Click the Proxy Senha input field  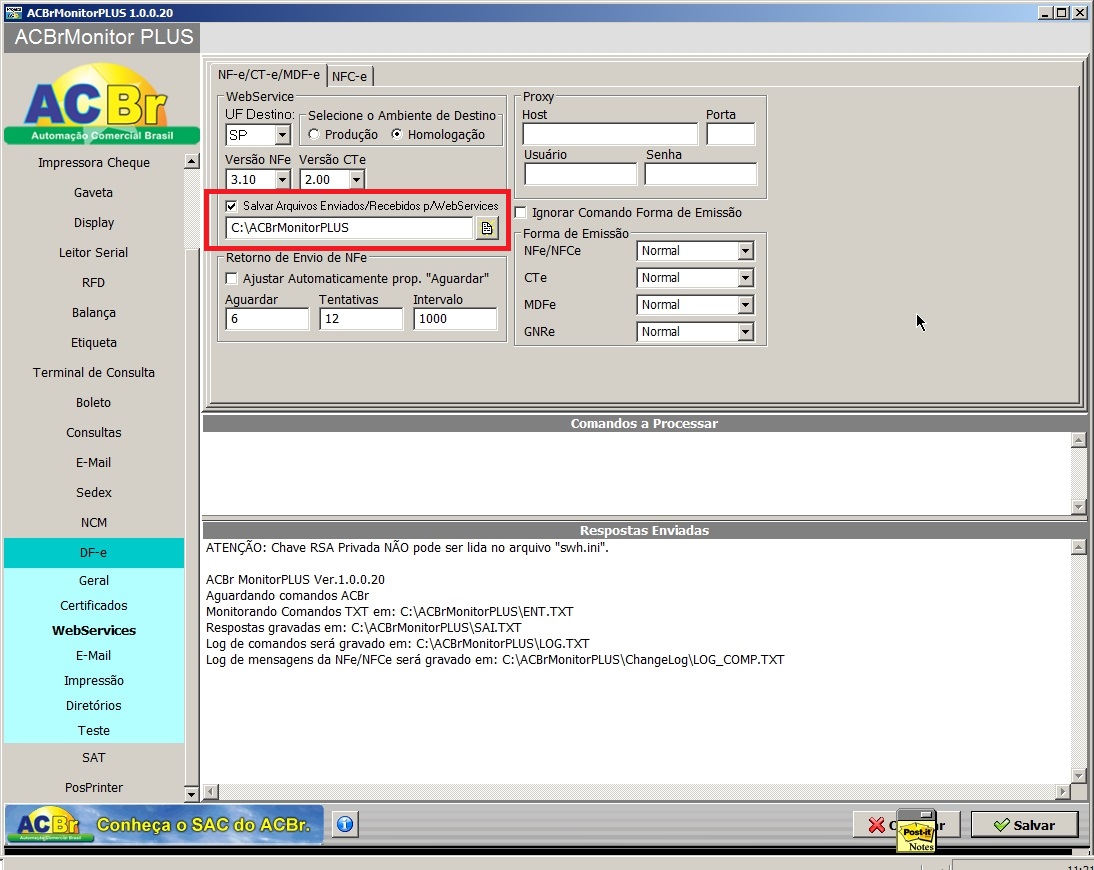click(700, 174)
